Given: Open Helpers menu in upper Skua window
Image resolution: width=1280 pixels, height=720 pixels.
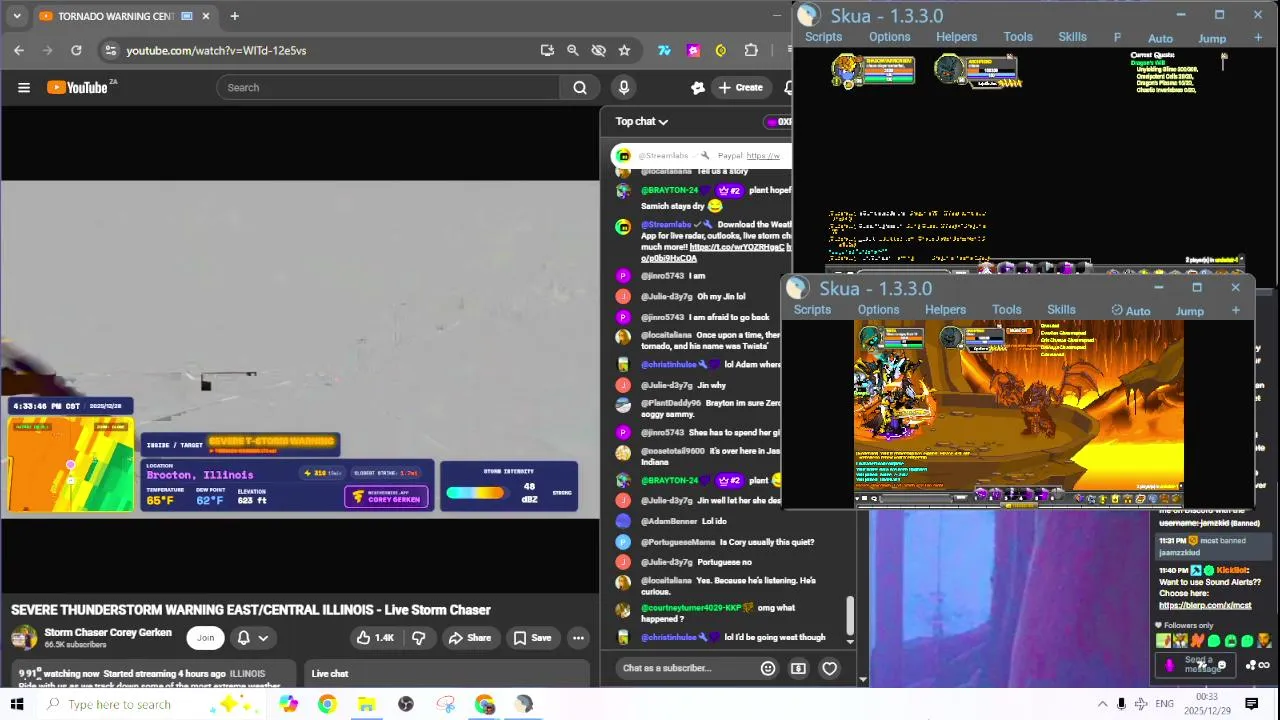Looking at the screenshot, I should pos(957,37).
